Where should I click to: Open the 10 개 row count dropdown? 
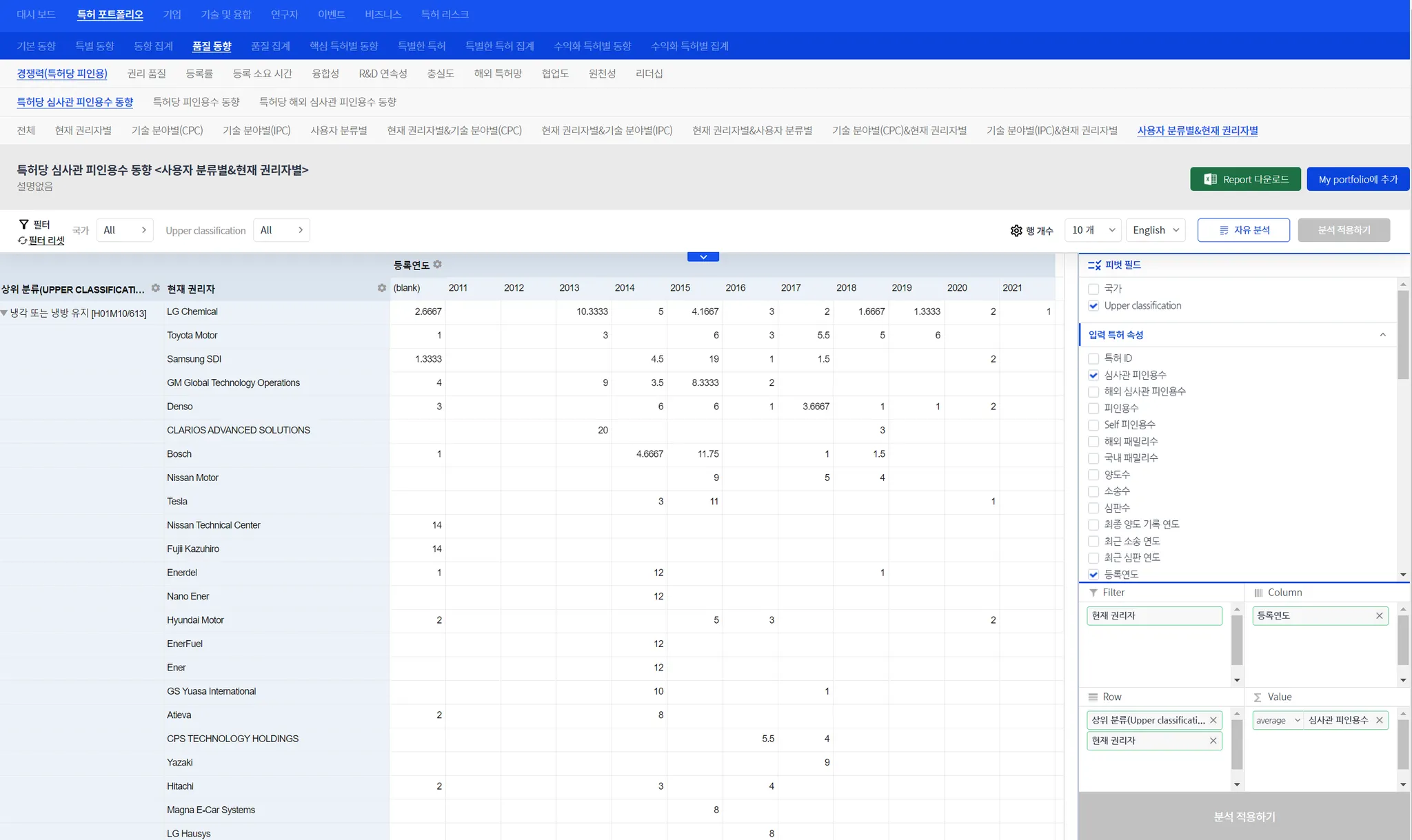coord(1093,230)
